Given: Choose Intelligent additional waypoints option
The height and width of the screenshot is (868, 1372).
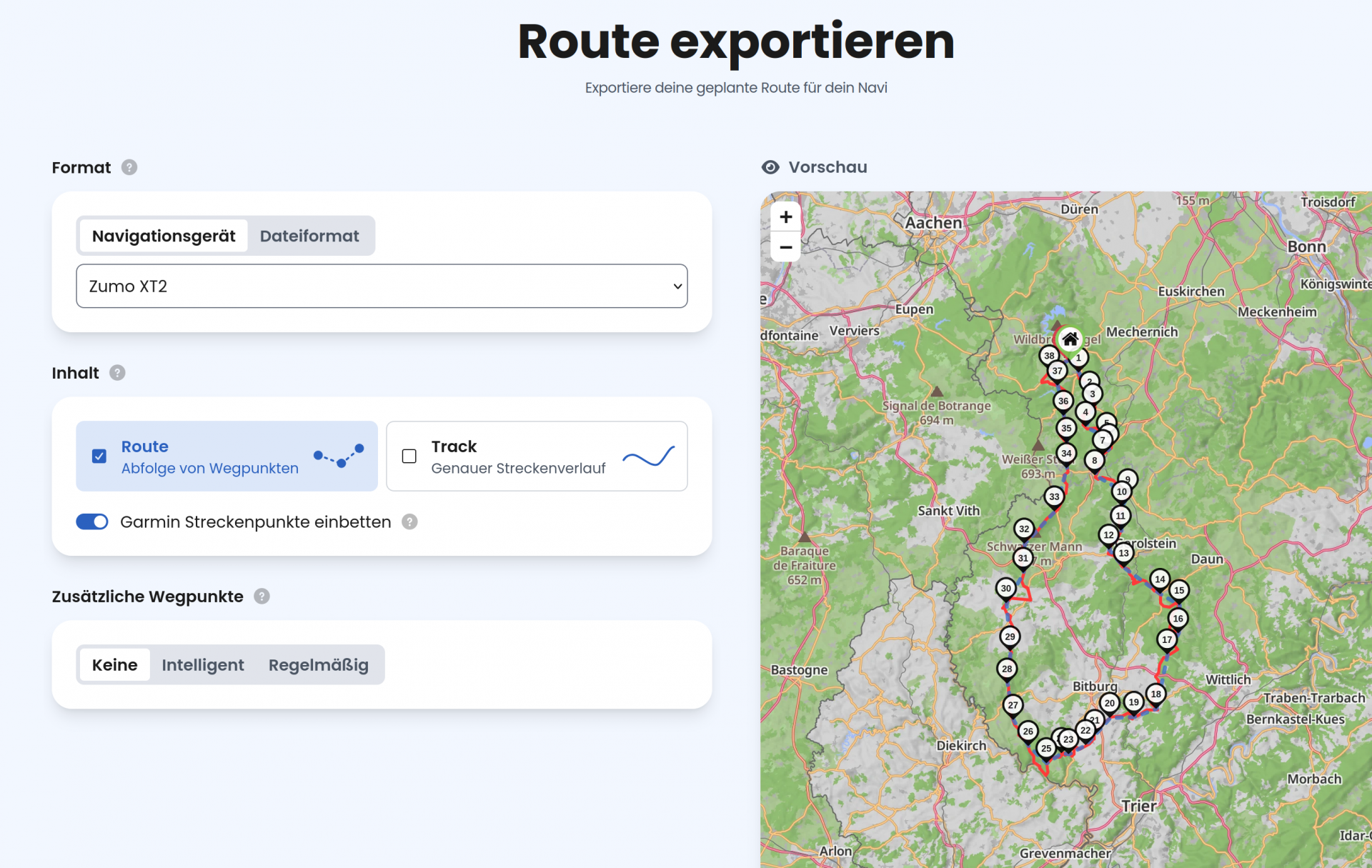Looking at the screenshot, I should click(x=203, y=665).
